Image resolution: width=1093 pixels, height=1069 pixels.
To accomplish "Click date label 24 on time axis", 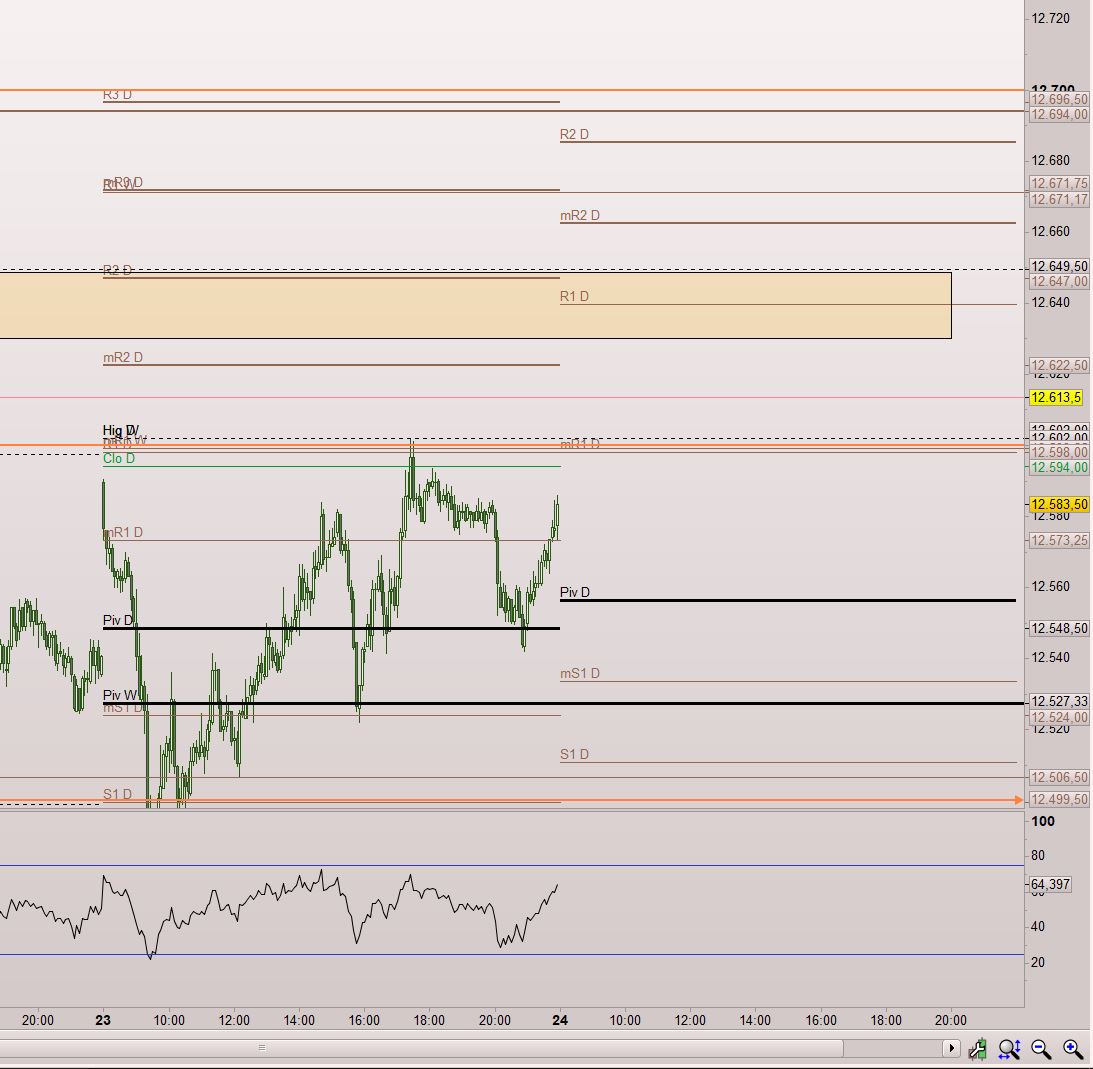I will (560, 1020).
